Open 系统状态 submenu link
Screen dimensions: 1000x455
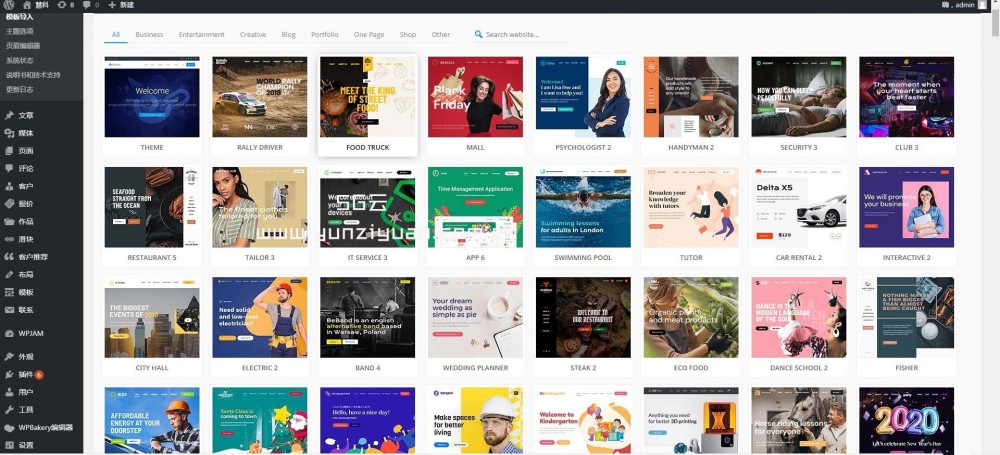tap(20, 60)
